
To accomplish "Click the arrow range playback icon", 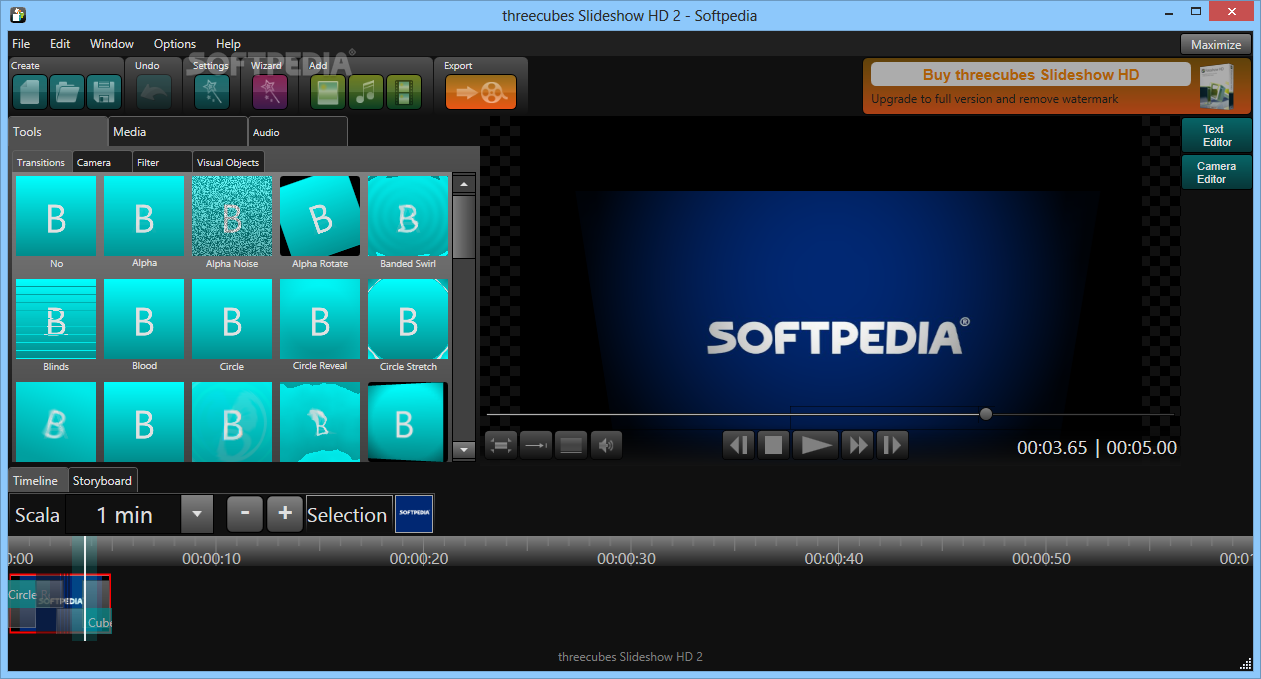I will (x=536, y=445).
